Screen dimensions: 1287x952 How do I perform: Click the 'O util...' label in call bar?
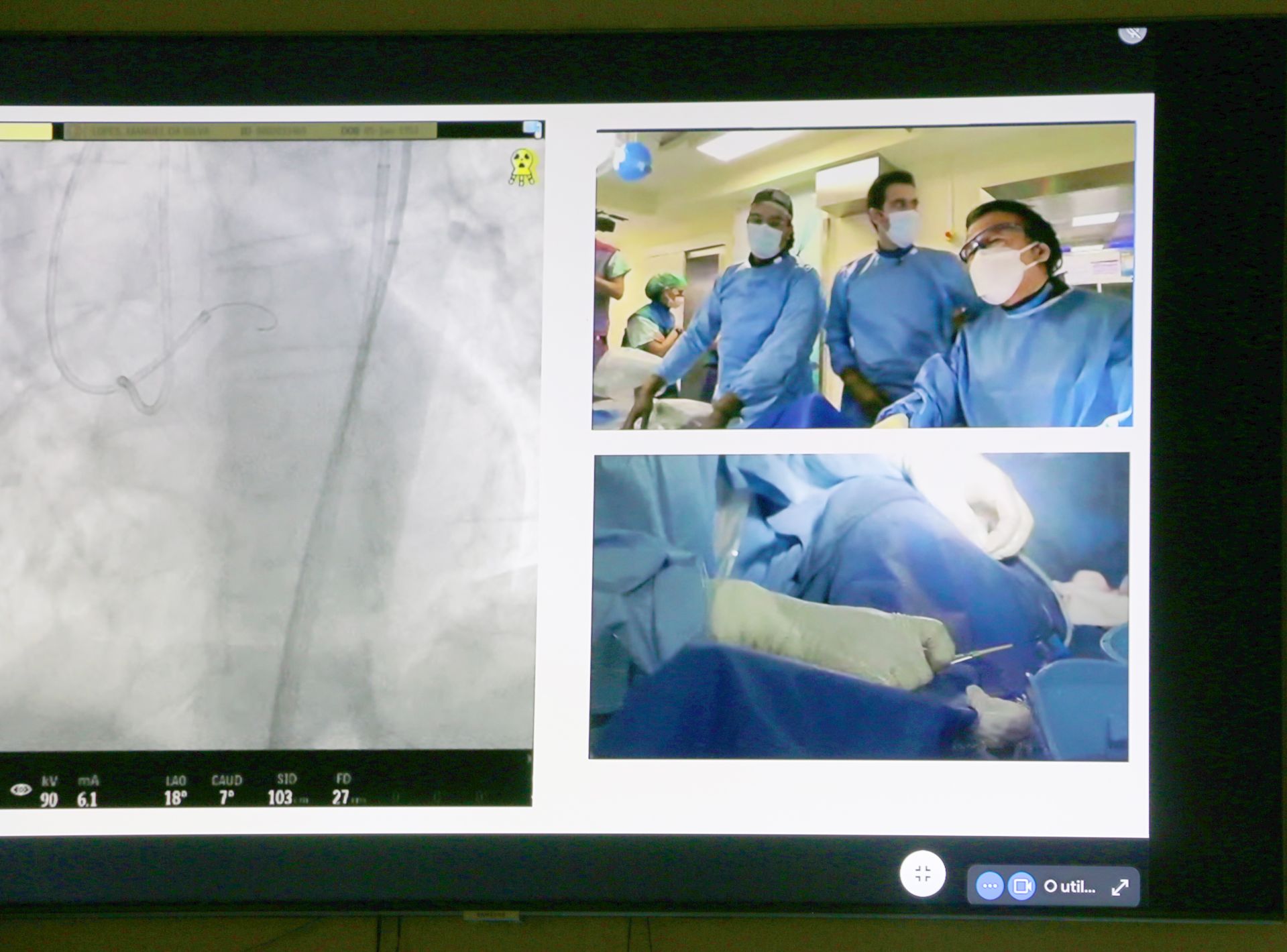(x=1070, y=887)
